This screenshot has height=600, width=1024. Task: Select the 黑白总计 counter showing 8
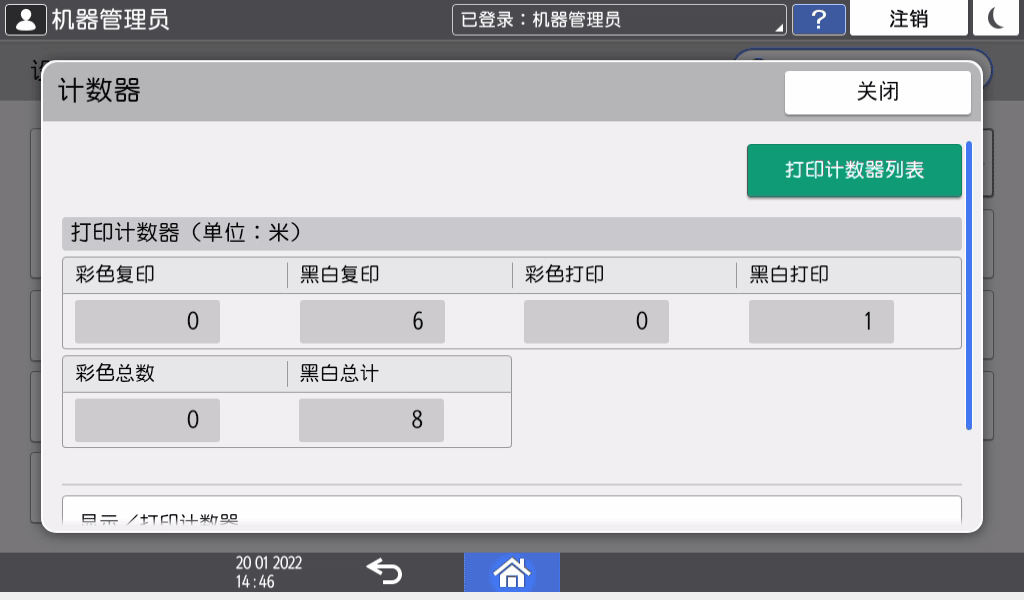(371, 420)
